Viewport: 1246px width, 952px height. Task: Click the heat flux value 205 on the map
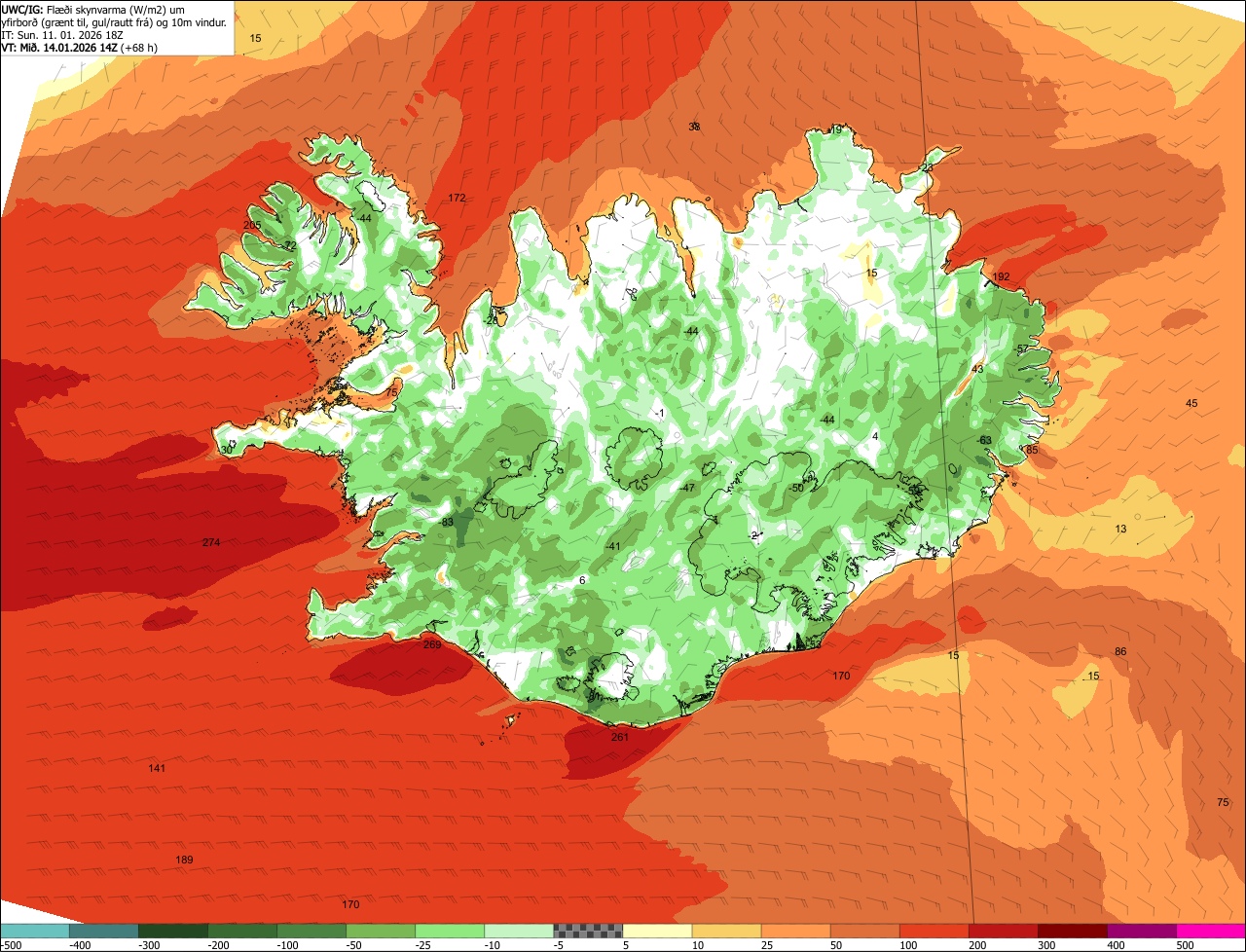click(x=252, y=225)
